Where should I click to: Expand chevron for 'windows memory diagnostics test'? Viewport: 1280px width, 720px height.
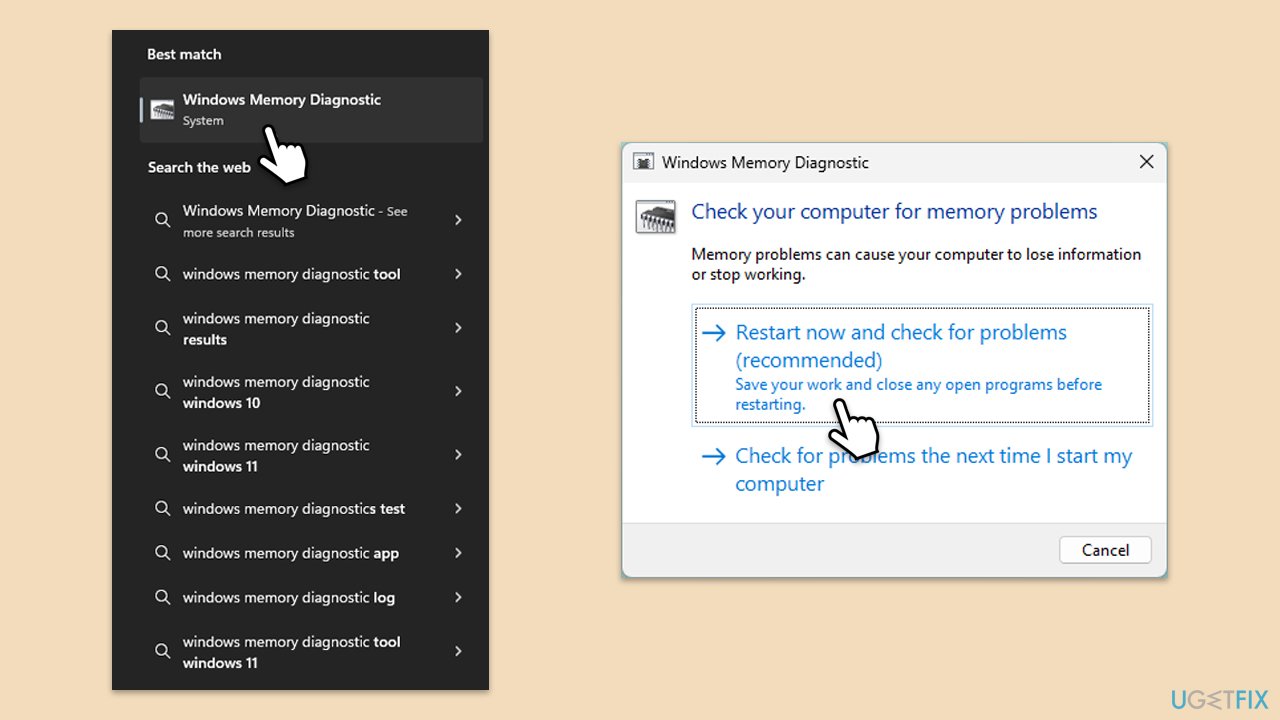(458, 508)
